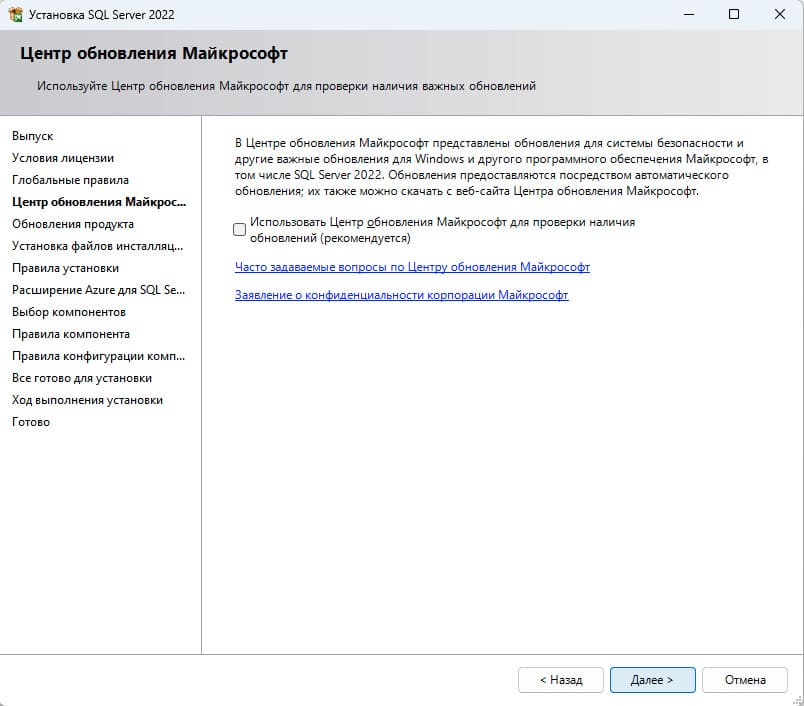Screen dimensions: 804x706
Task: Select the Расширение Azure для SQL Se... step
Action: point(98,290)
